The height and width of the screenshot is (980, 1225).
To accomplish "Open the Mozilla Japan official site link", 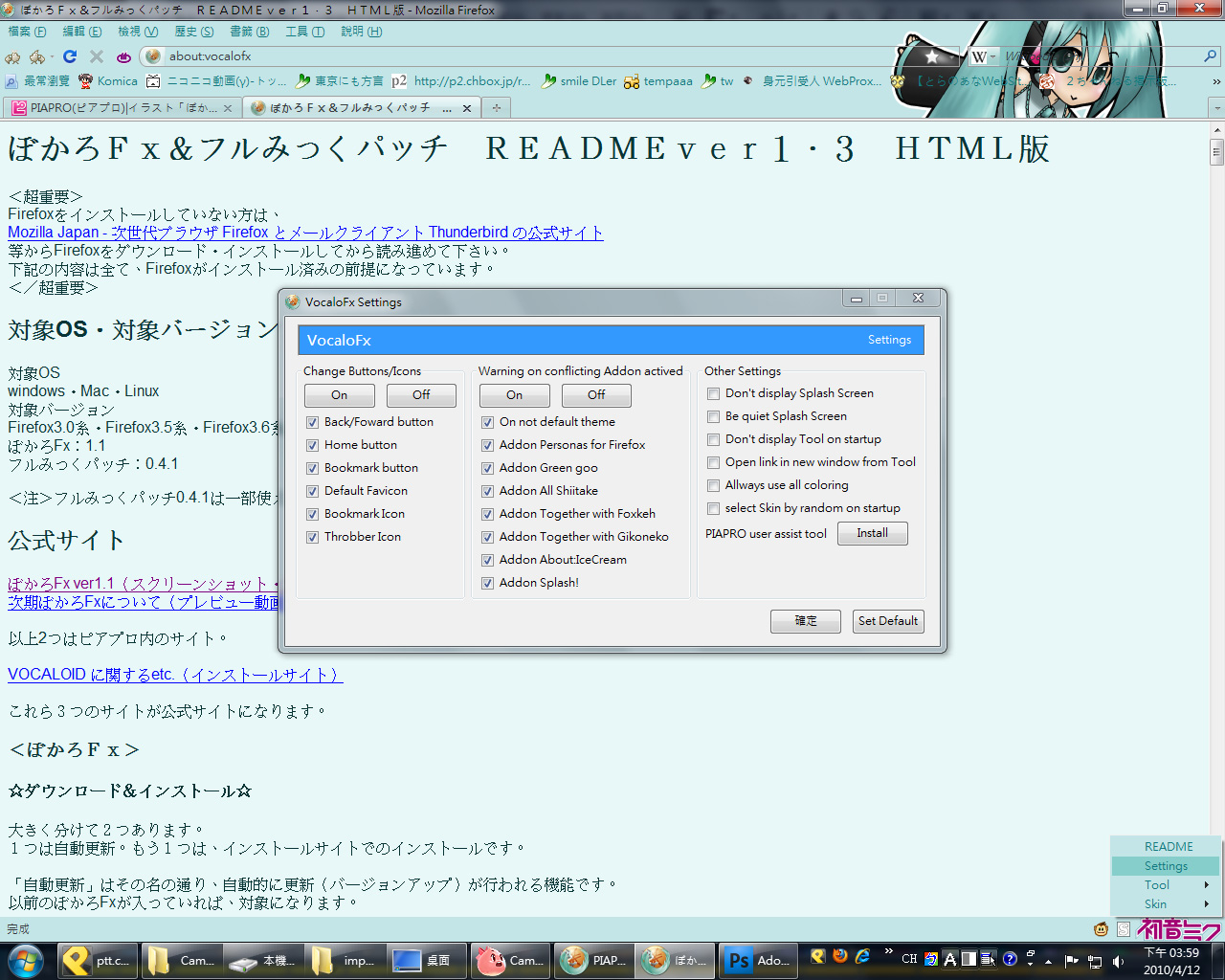I will coord(305,233).
